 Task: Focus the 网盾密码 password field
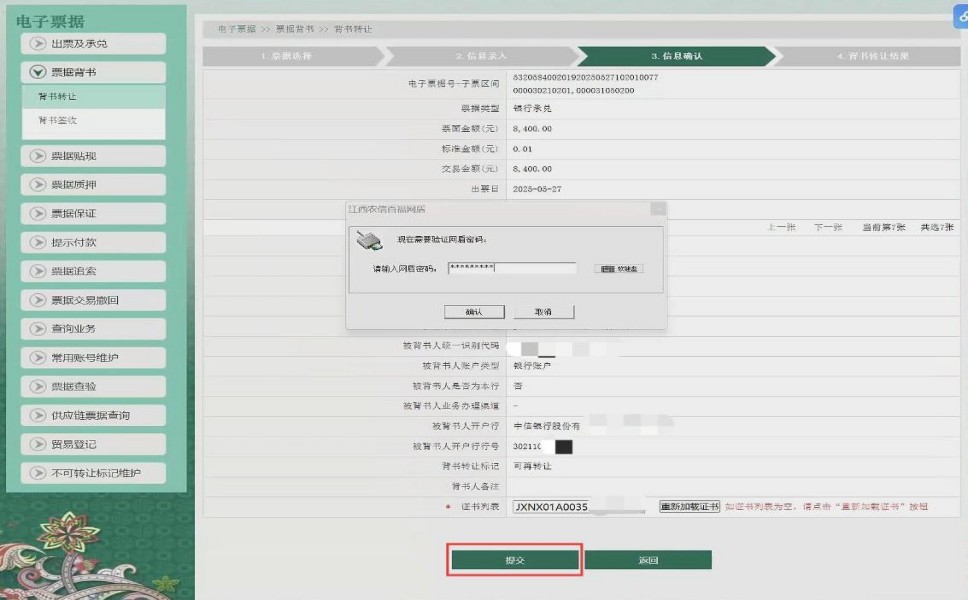point(512,268)
